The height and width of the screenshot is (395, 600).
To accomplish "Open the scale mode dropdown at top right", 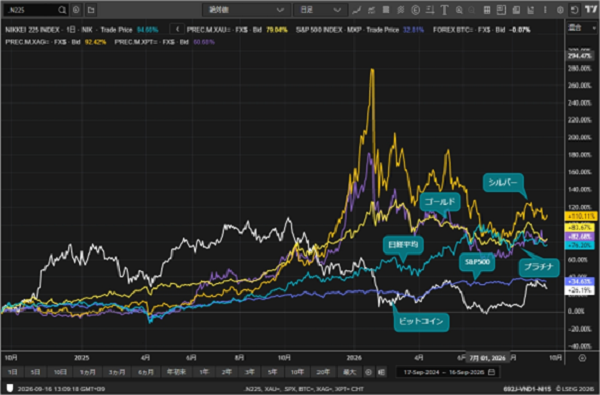I will (582, 28).
